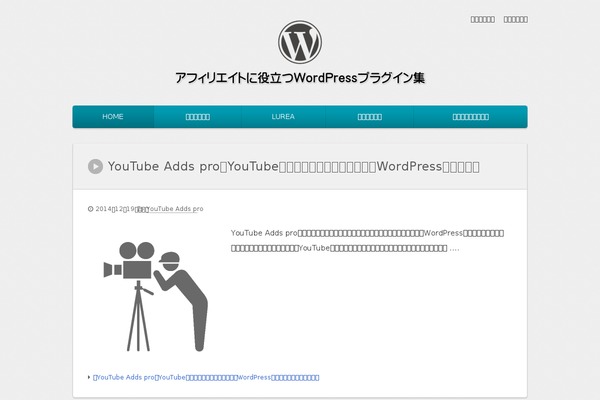
Task: Open the site title アフィリエイトに役立つWordPressプラグイン集
Action: point(300,78)
